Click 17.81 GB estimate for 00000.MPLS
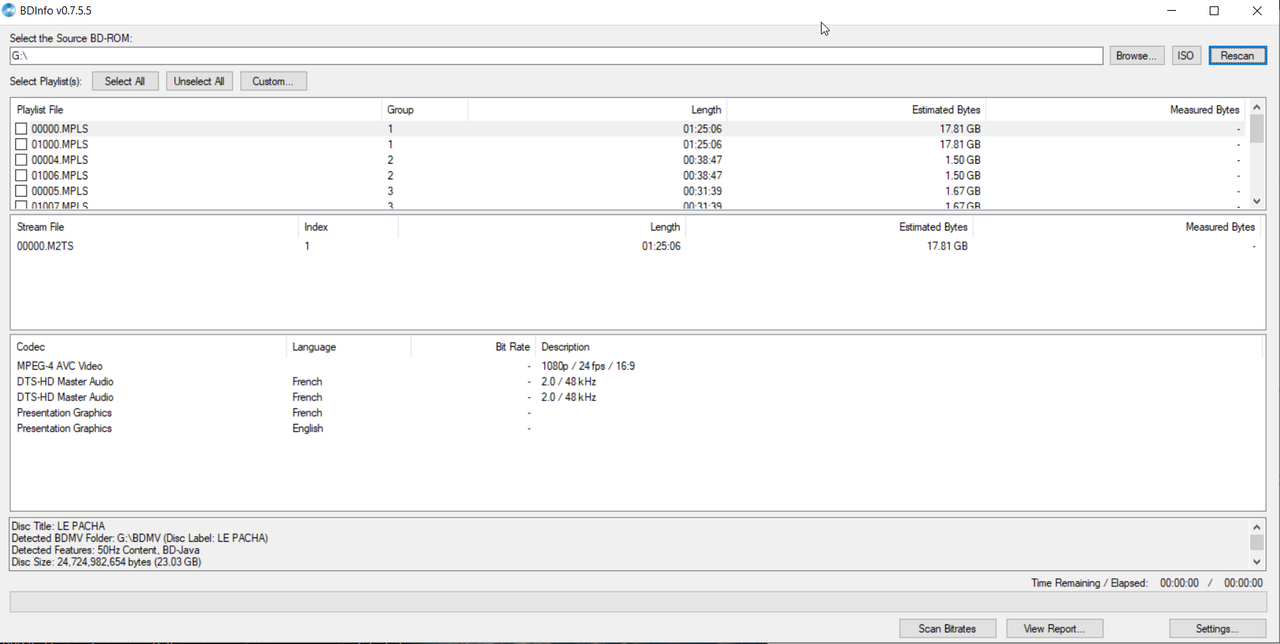Image resolution: width=1280 pixels, height=644 pixels. pyautogui.click(x=960, y=129)
